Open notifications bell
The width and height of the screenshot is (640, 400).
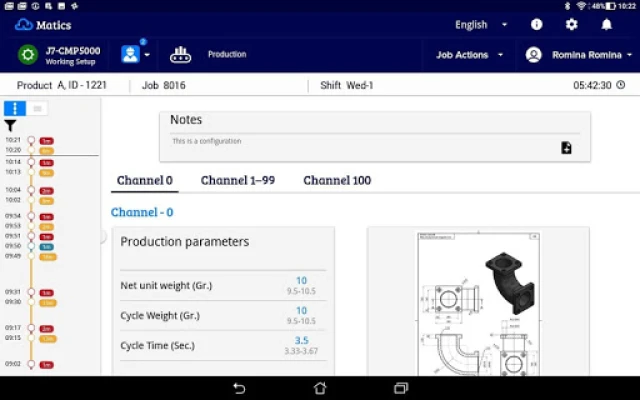[606, 24]
